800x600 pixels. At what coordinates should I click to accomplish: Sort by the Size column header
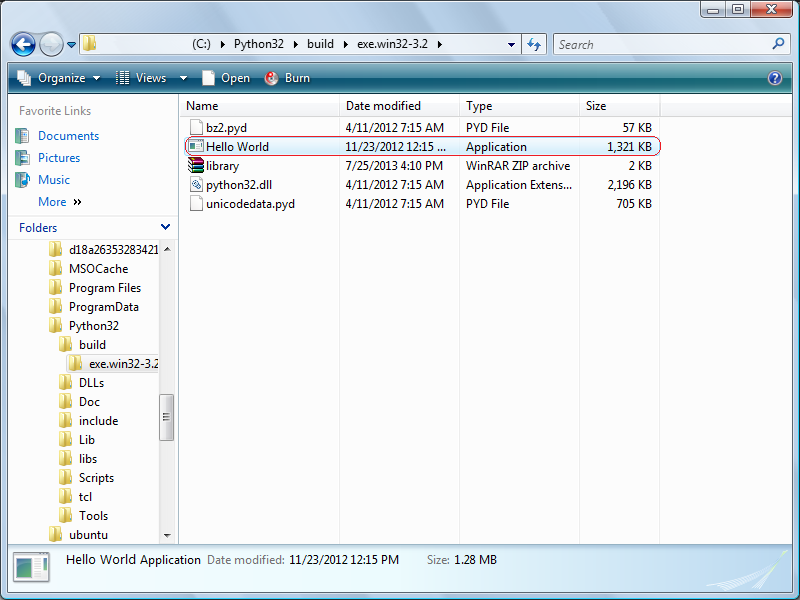[619, 106]
